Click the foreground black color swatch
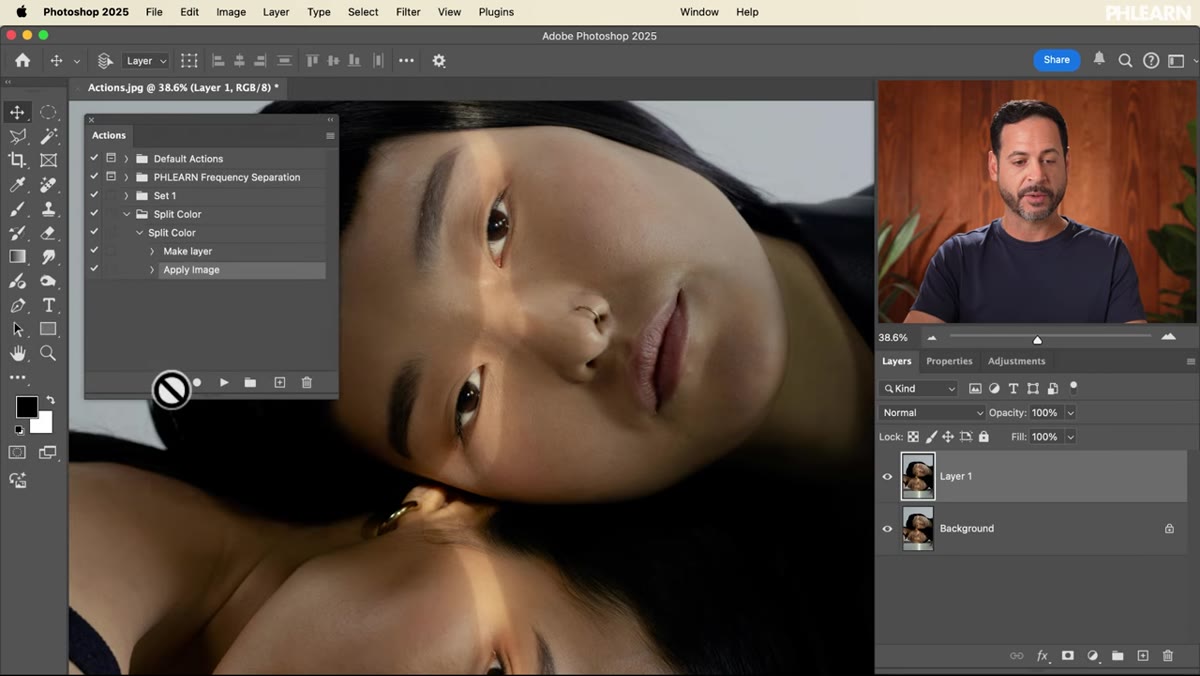This screenshot has width=1200, height=676. point(27,407)
